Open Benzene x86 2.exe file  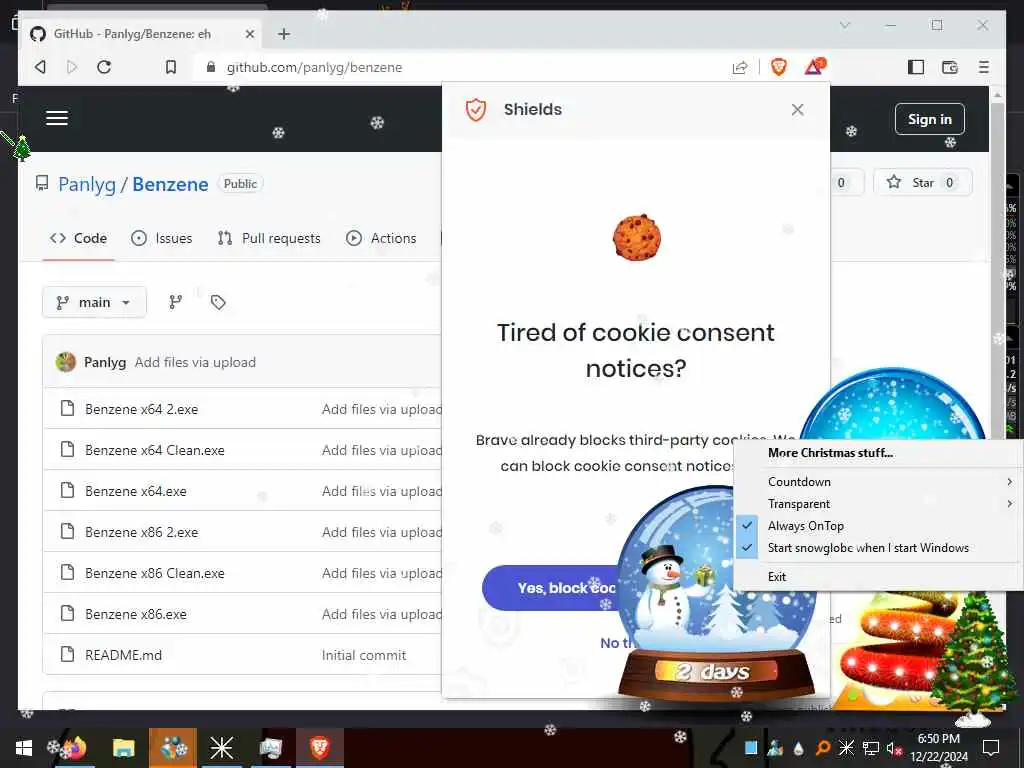(142, 532)
